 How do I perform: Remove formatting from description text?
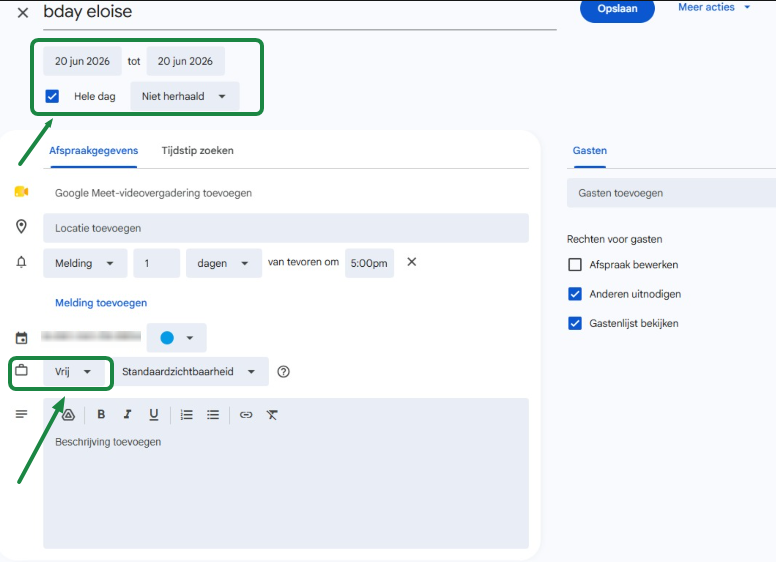point(272,415)
